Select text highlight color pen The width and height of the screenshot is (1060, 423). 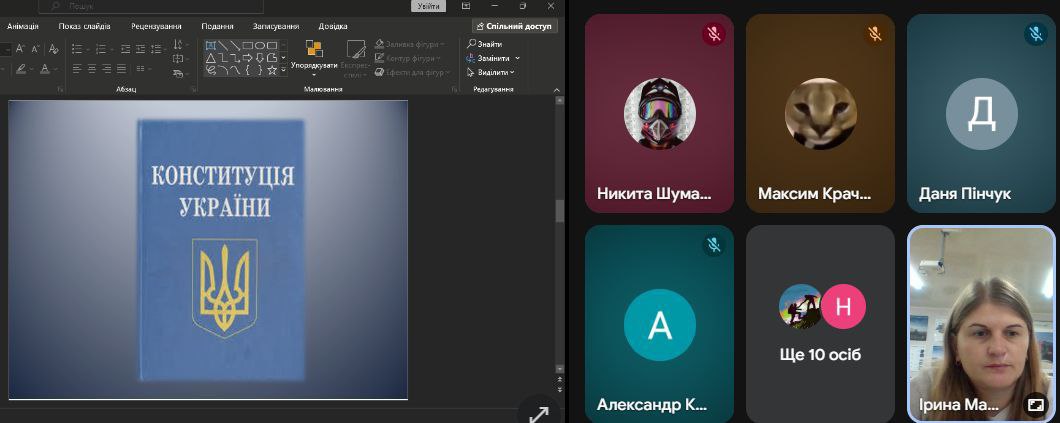point(21,68)
